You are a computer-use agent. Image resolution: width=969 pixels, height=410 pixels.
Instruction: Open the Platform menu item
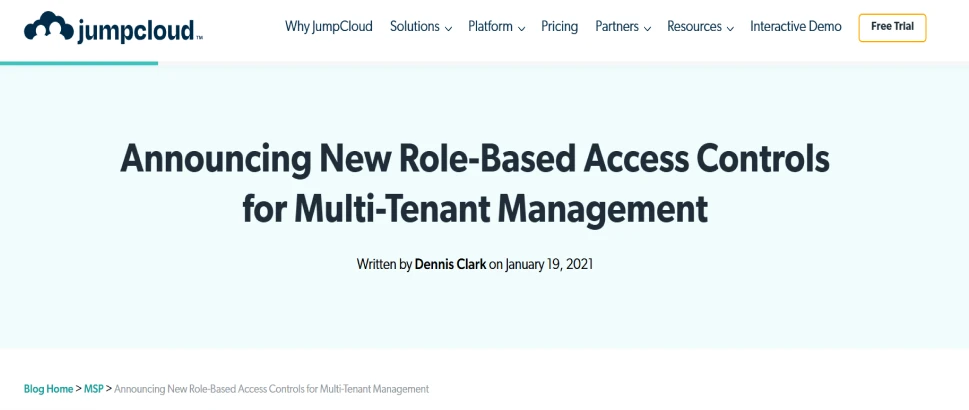pos(490,27)
